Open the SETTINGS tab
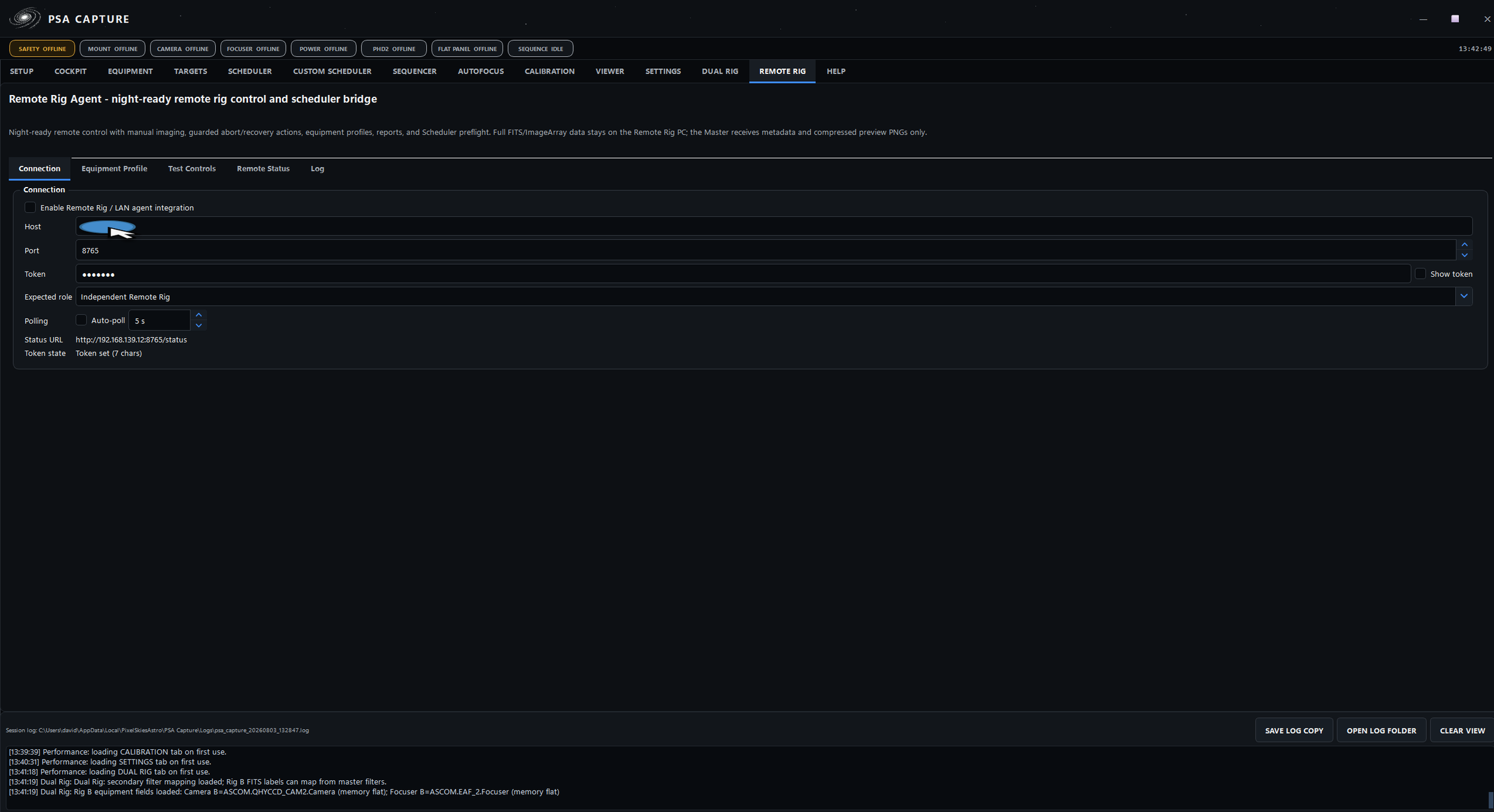Viewport: 1494px width, 812px height. point(663,71)
